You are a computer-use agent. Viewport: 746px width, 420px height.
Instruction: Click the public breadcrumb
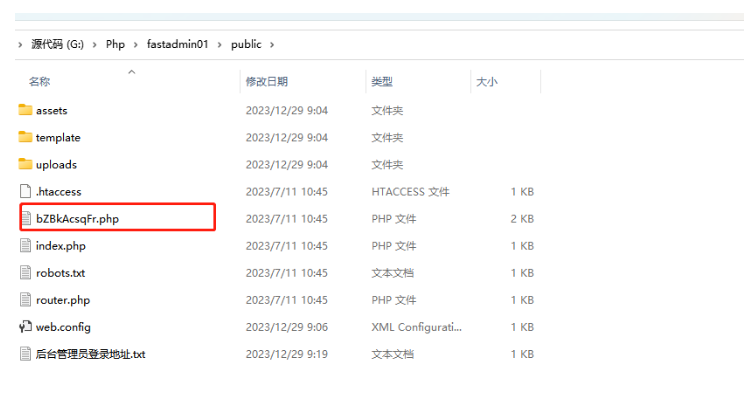246,45
